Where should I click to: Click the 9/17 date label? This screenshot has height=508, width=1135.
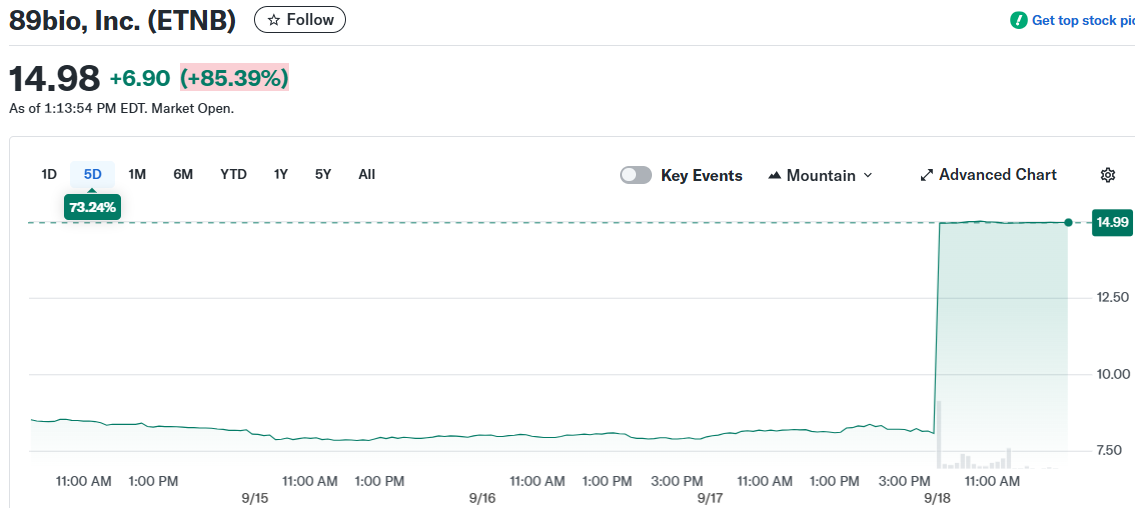pyautogui.click(x=710, y=498)
